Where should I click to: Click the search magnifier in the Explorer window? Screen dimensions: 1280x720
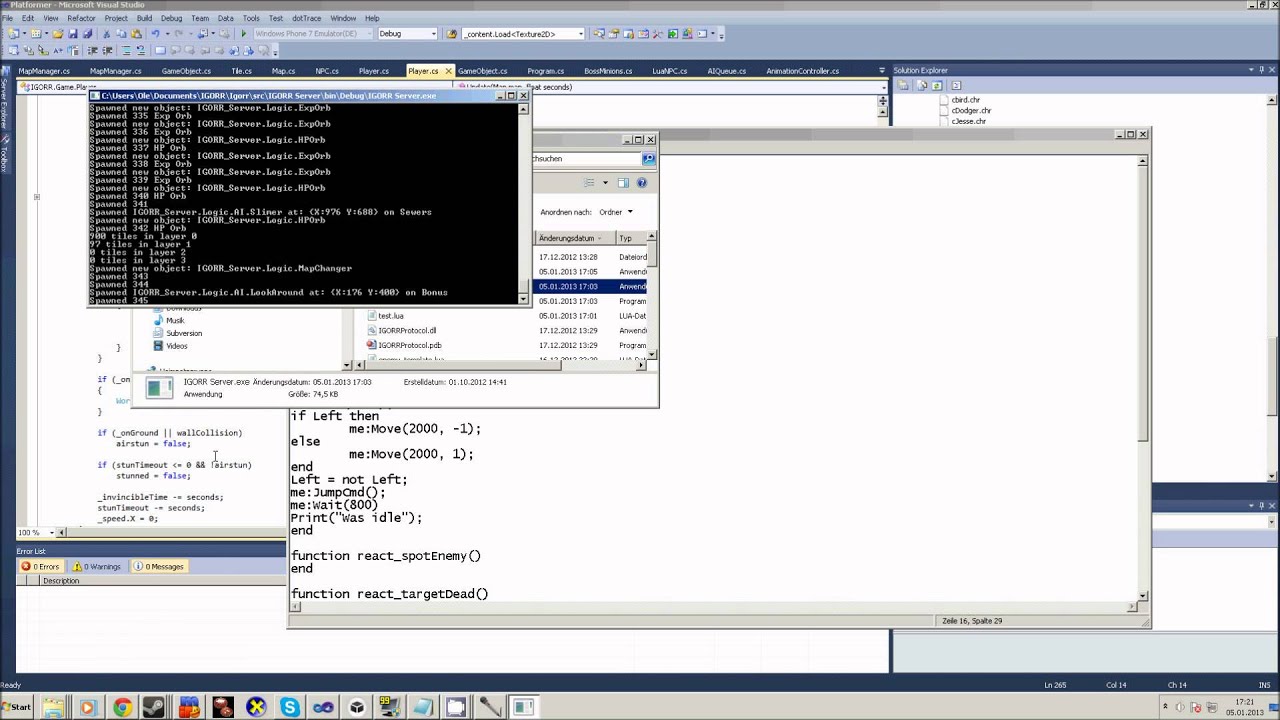tap(648, 158)
